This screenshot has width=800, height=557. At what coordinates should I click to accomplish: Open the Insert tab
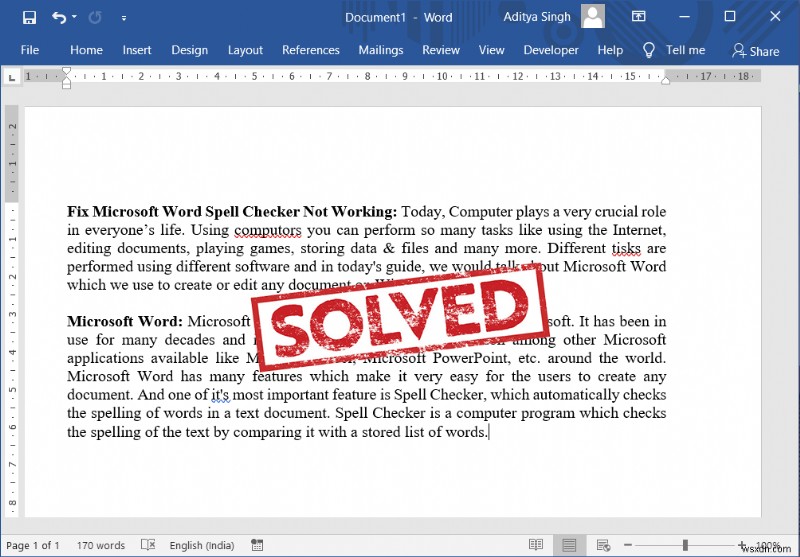(137, 50)
